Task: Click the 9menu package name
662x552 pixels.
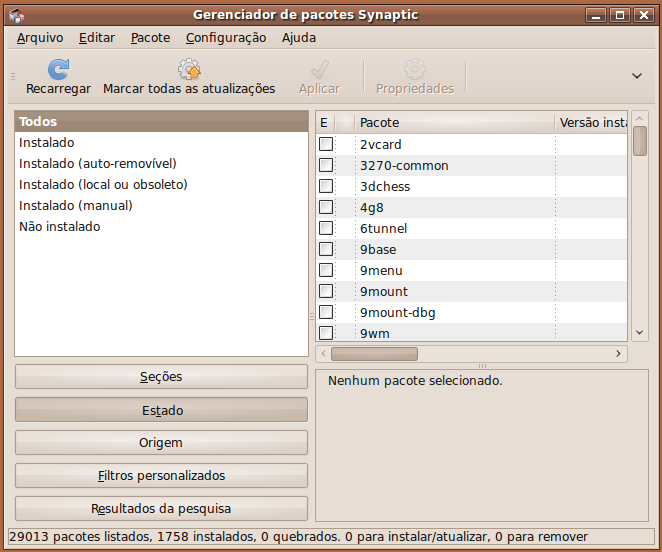Action: (381, 271)
